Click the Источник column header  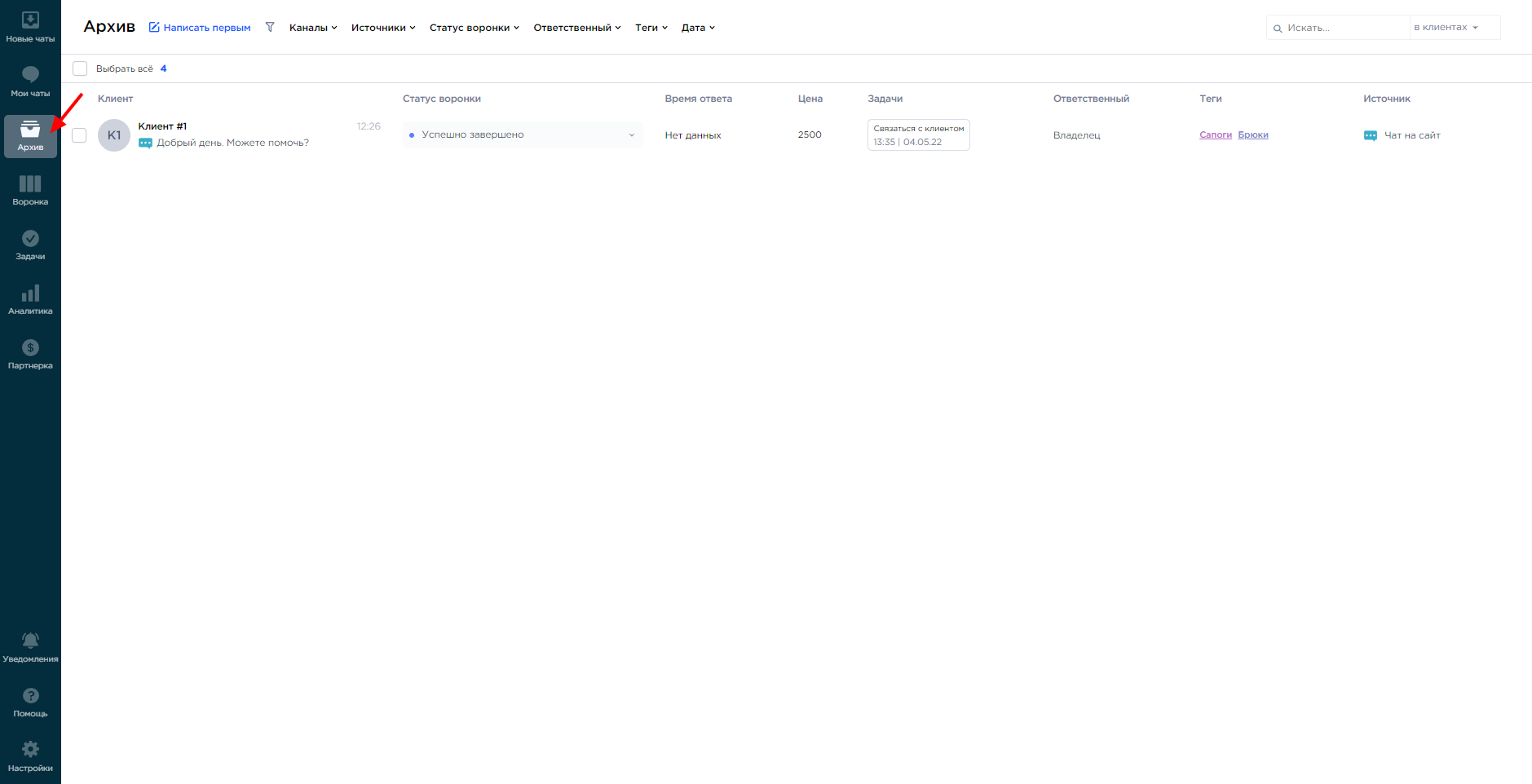pyautogui.click(x=1387, y=99)
